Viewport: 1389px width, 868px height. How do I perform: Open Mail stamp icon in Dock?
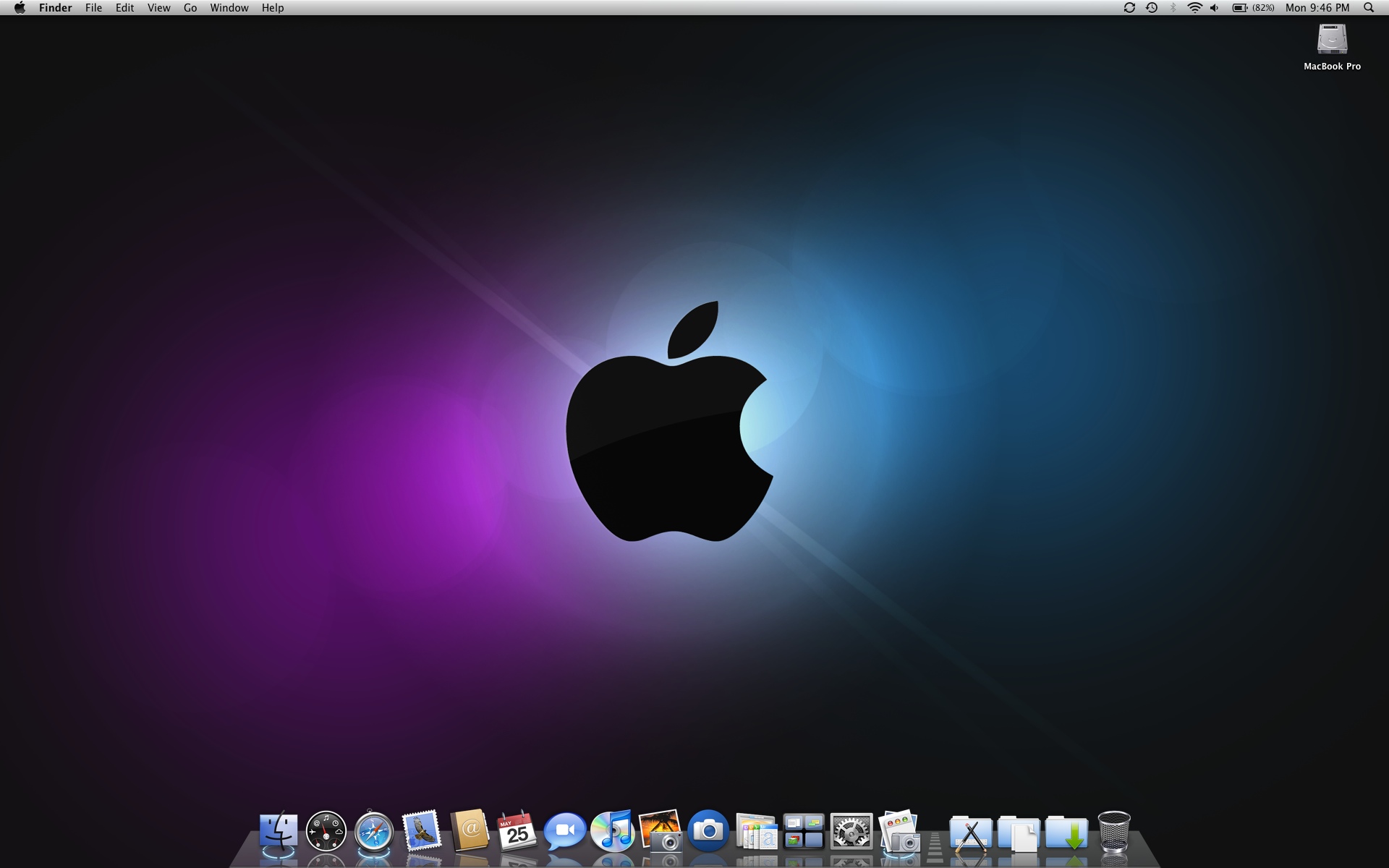[x=422, y=830]
